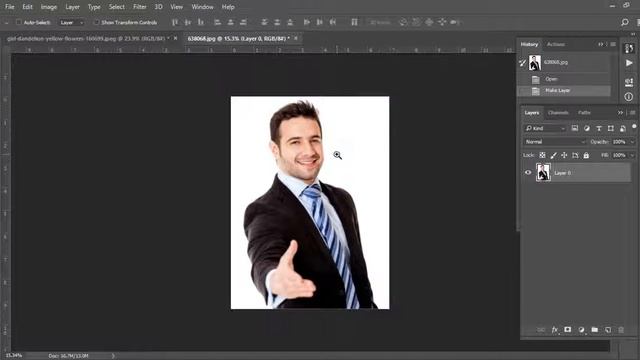This screenshot has width=640, height=360.
Task: Add a layer mask icon
Action: (x=568, y=330)
